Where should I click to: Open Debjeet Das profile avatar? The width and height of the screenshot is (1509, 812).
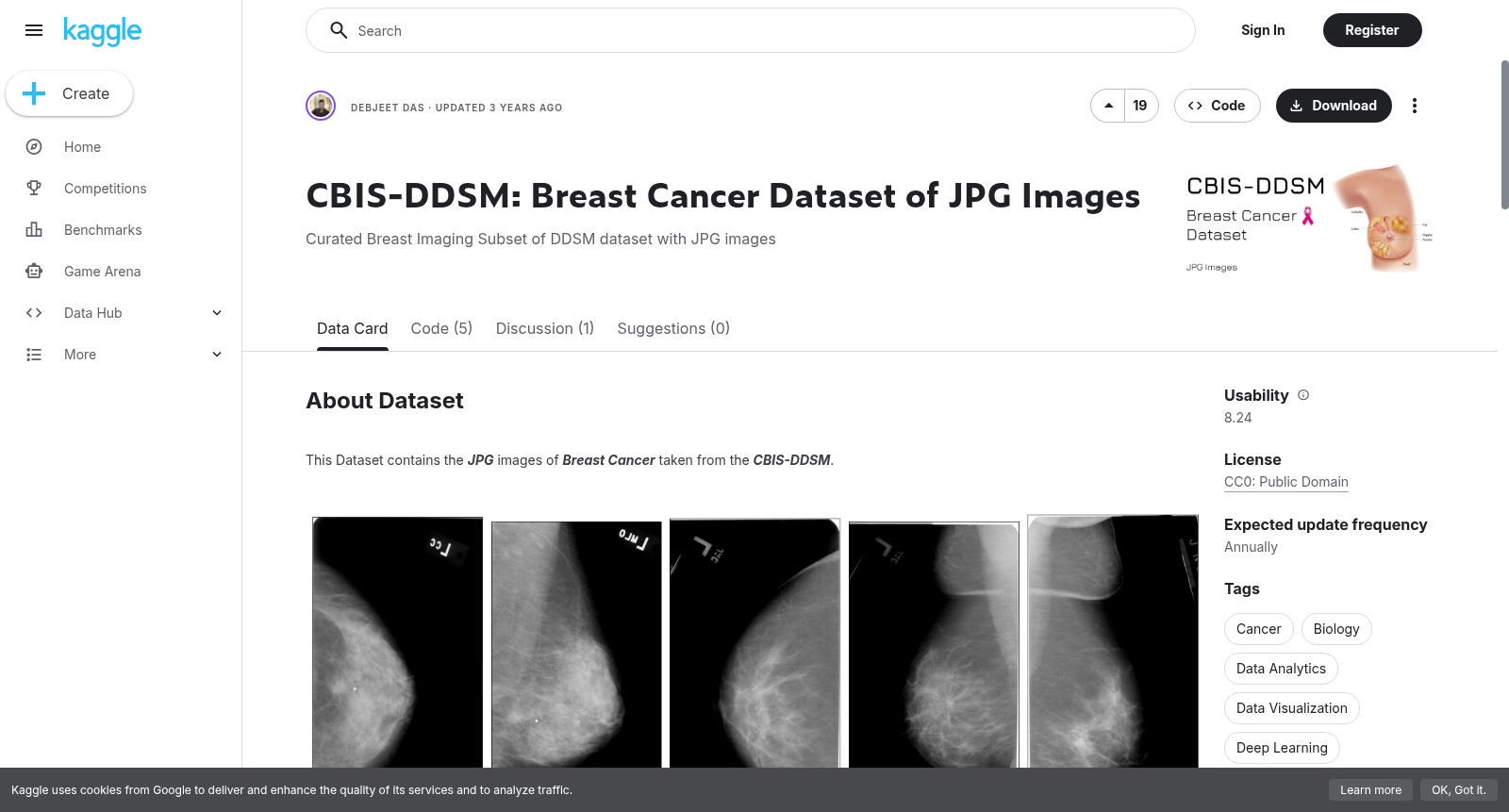coord(321,106)
